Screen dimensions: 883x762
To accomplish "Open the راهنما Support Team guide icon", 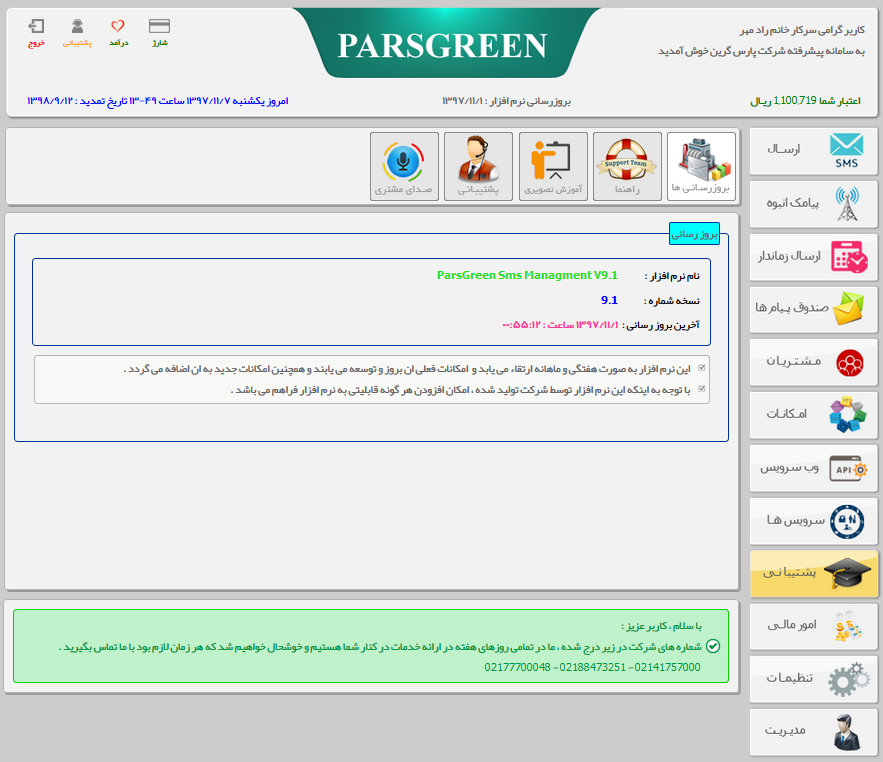I will 627,164.
